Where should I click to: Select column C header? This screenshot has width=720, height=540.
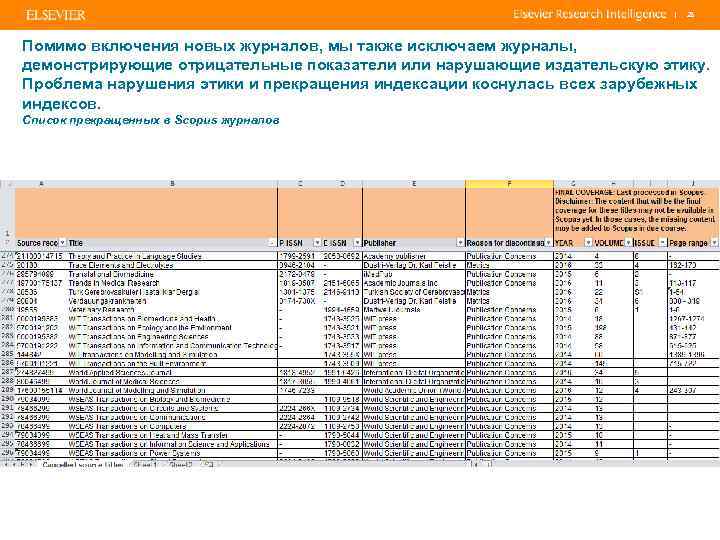click(x=300, y=184)
